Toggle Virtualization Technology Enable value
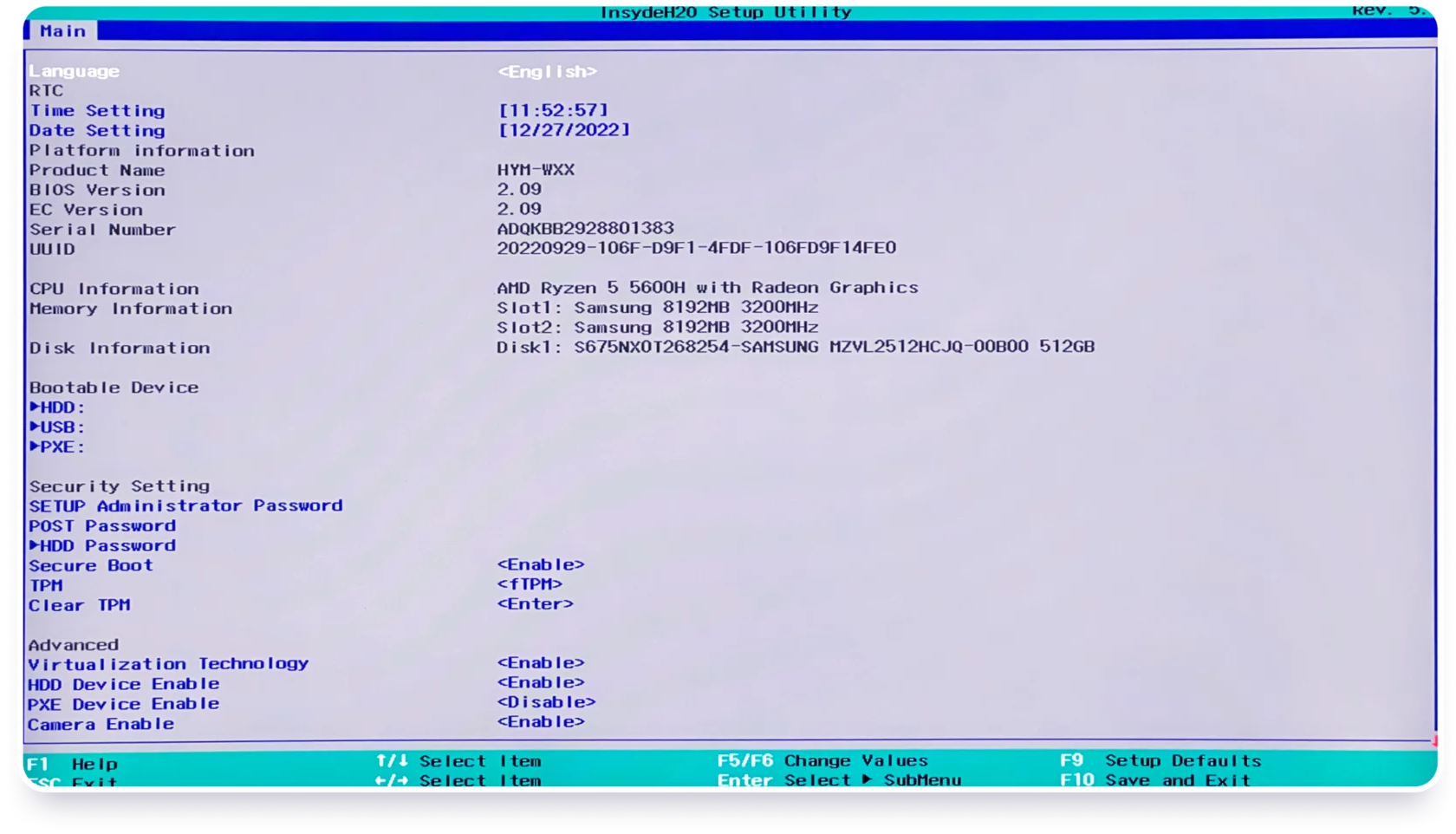 (x=540, y=663)
